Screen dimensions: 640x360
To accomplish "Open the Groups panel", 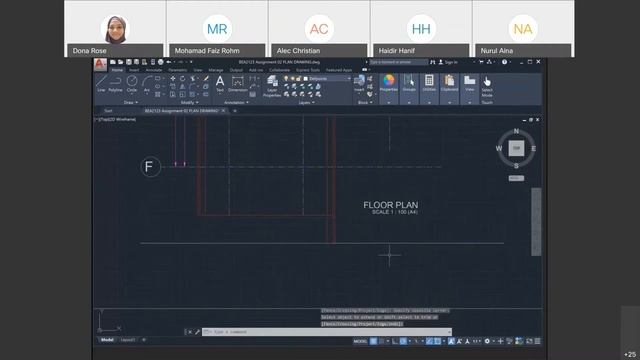I will tap(409, 83).
